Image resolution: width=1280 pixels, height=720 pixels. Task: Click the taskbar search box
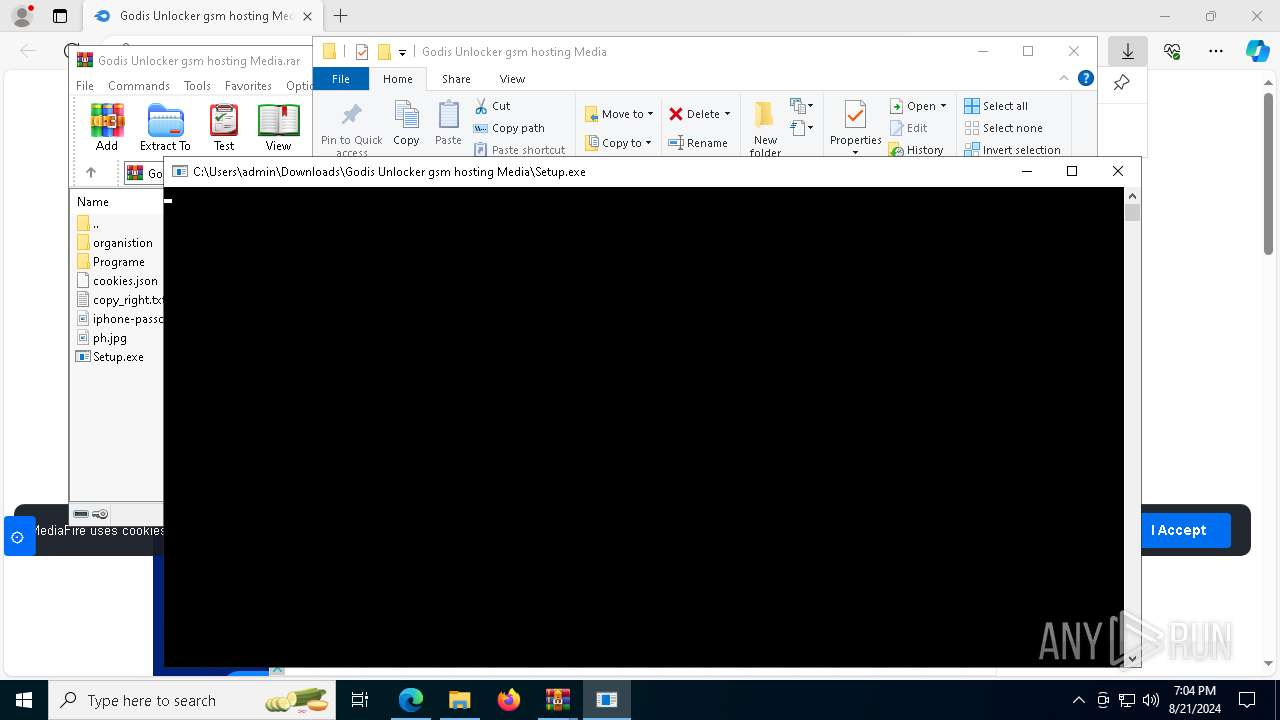pyautogui.click(x=192, y=700)
